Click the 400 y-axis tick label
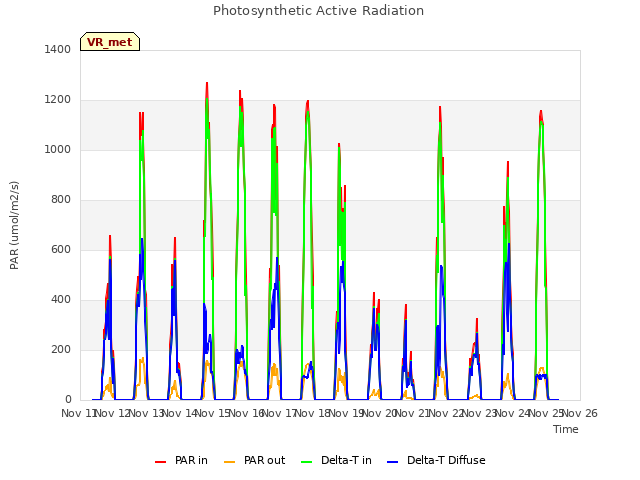Image resolution: width=640 pixels, height=480 pixels. [x=61, y=300]
